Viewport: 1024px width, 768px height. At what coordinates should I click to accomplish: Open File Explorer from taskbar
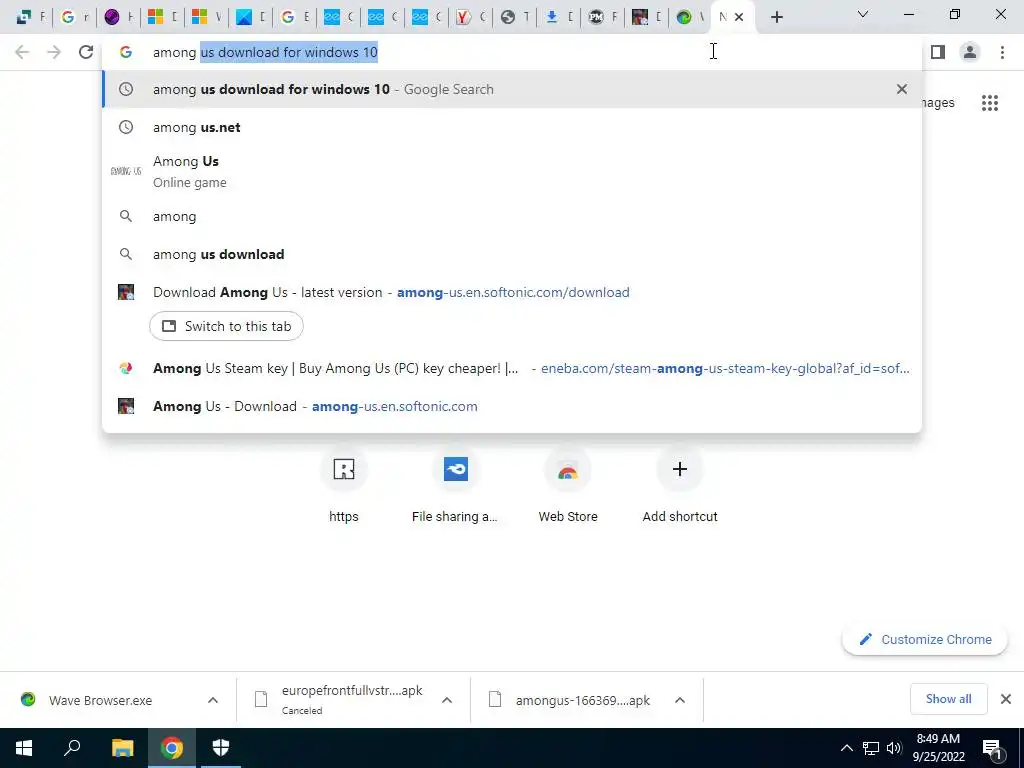coord(122,748)
